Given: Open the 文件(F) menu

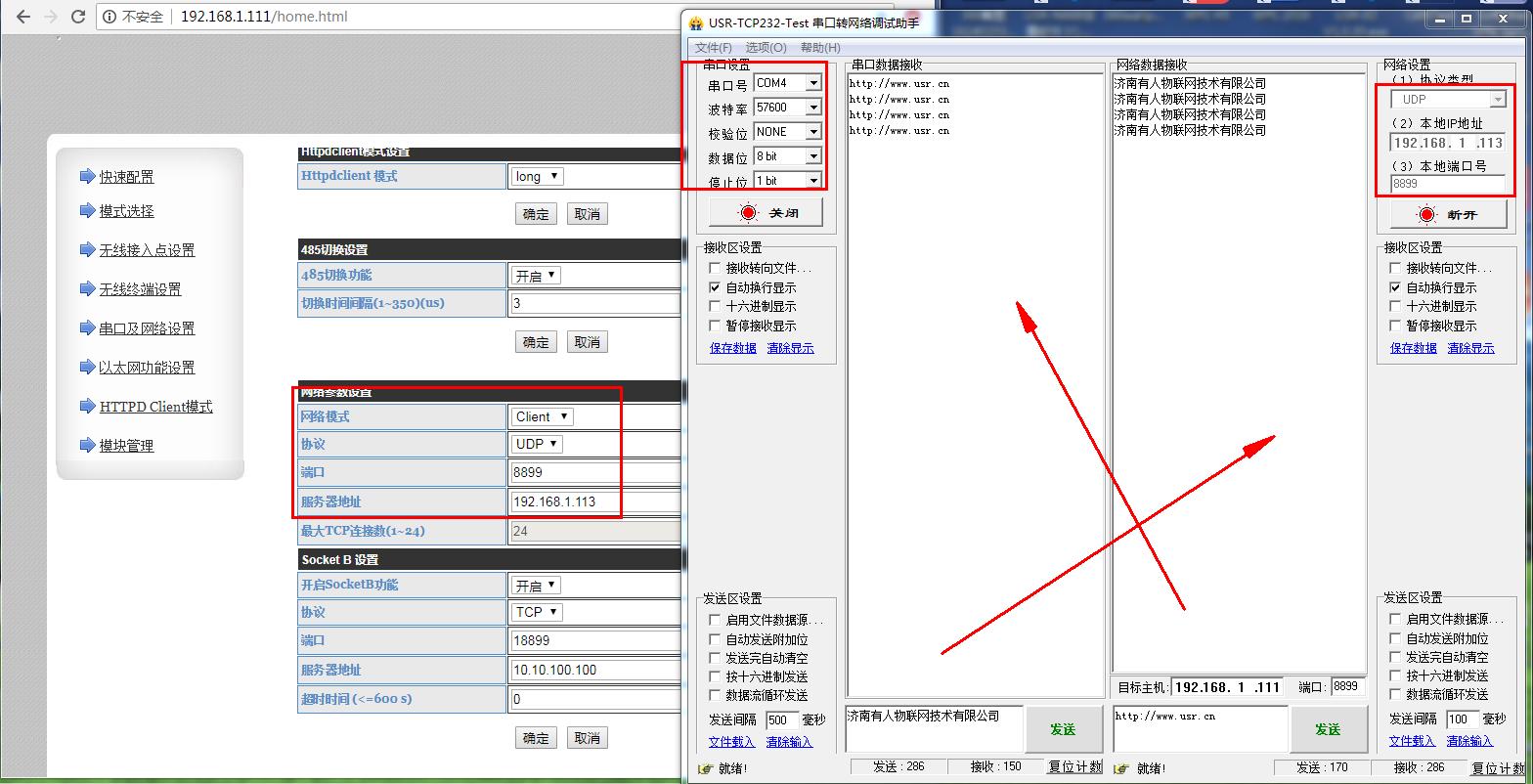Looking at the screenshot, I should pos(713,47).
